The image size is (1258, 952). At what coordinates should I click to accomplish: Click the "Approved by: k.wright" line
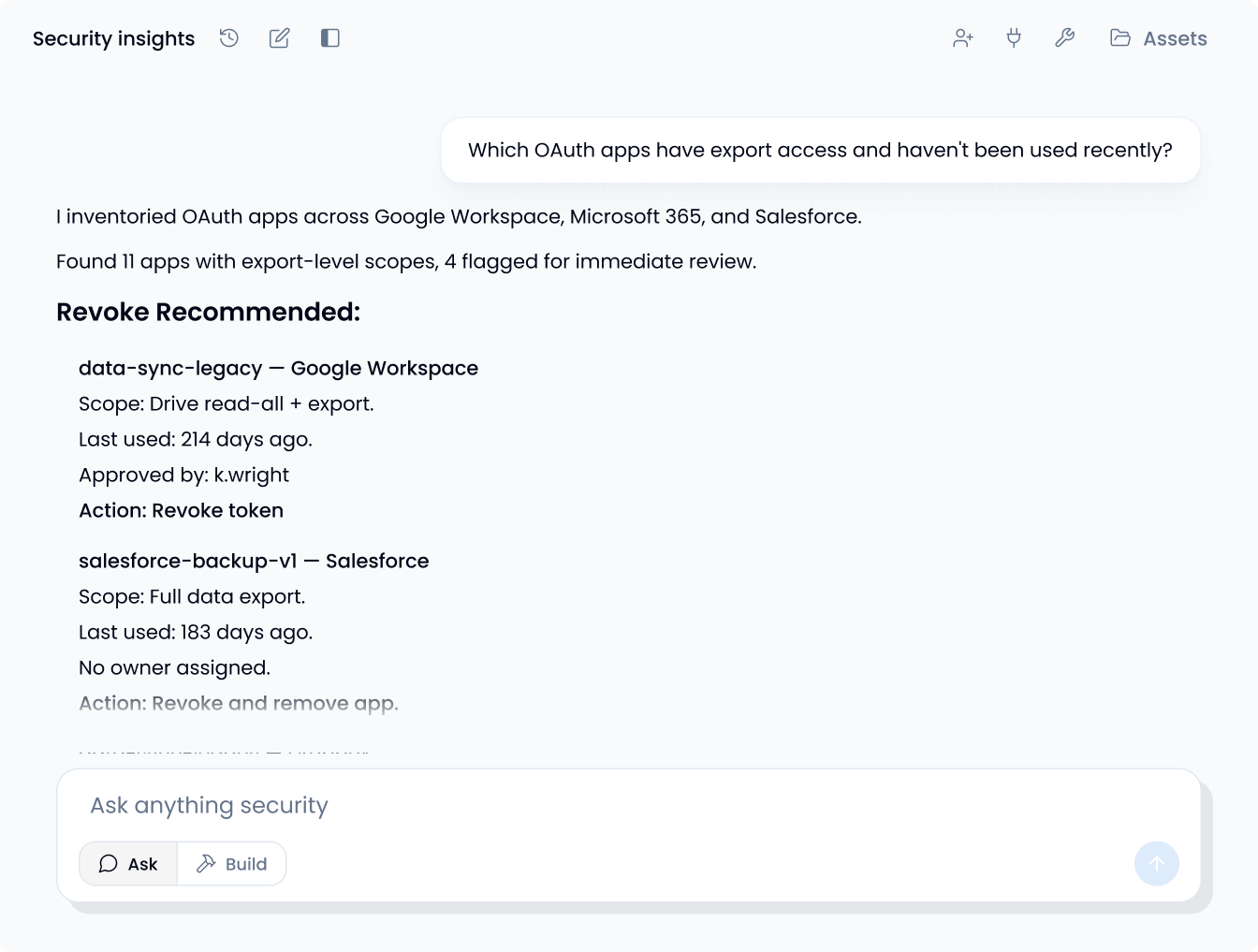click(183, 475)
